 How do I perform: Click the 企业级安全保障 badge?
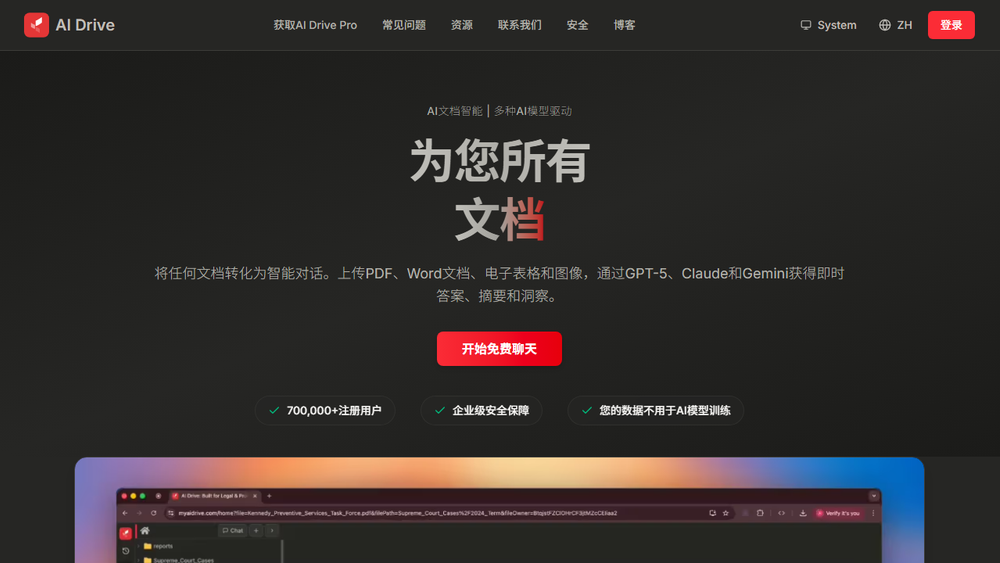pos(482,411)
